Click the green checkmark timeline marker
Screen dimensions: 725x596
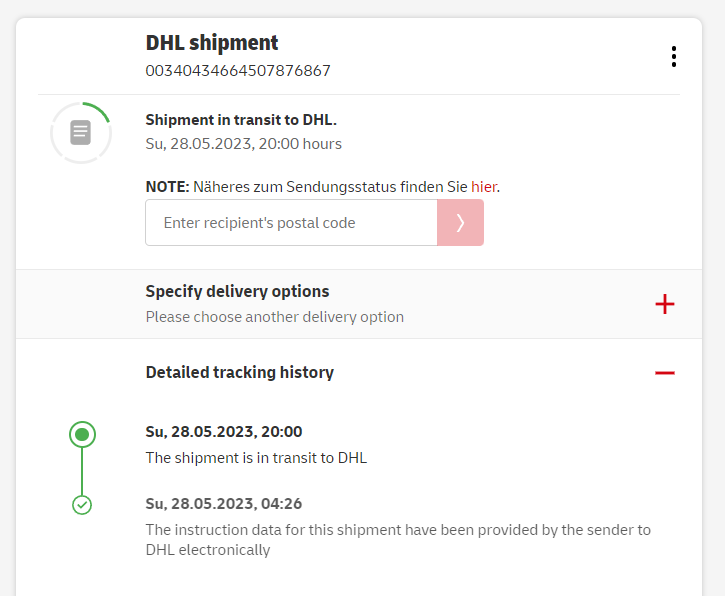(x=82, y=505)
